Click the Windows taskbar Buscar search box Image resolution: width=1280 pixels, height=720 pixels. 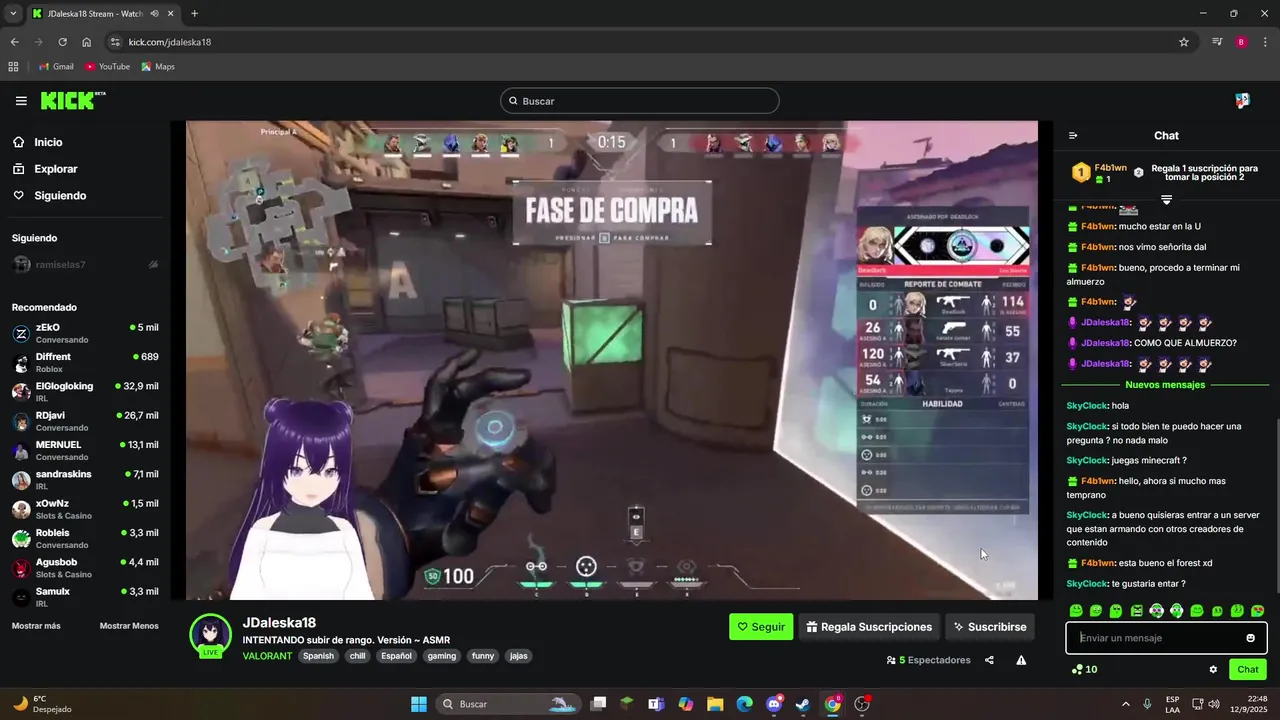pos(510,704)
